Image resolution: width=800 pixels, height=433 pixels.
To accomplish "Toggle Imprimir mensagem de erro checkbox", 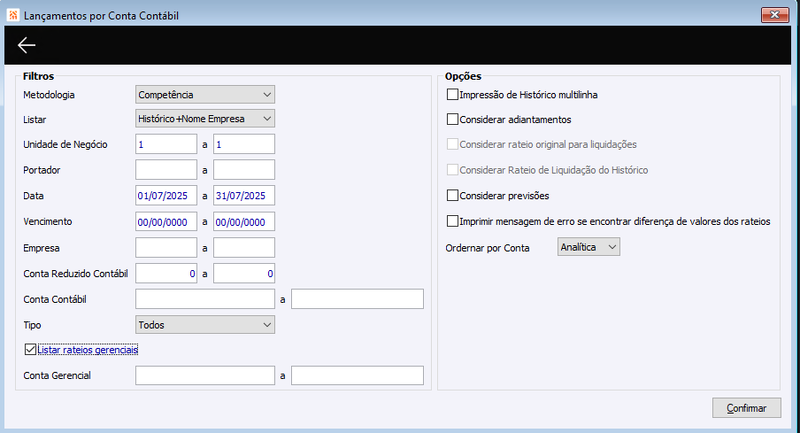I will pos(452,221).
